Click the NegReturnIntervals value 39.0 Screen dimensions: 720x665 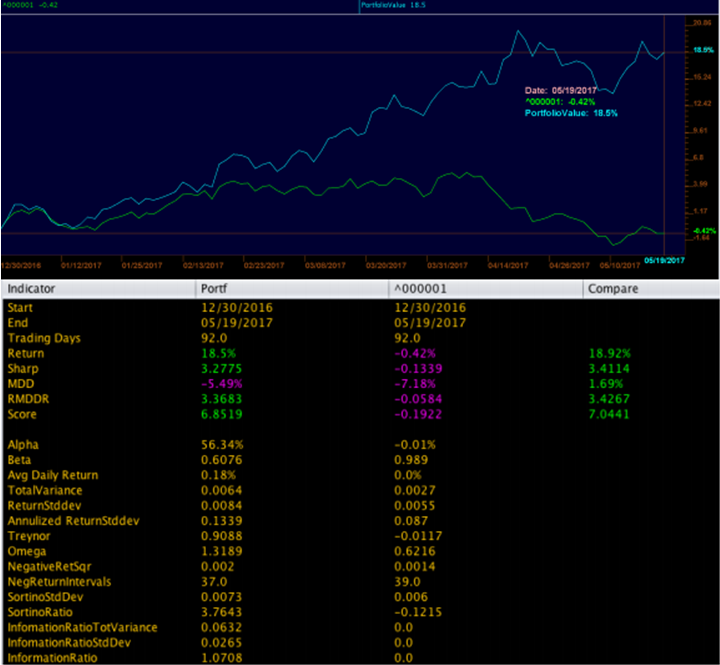(407, 582)
